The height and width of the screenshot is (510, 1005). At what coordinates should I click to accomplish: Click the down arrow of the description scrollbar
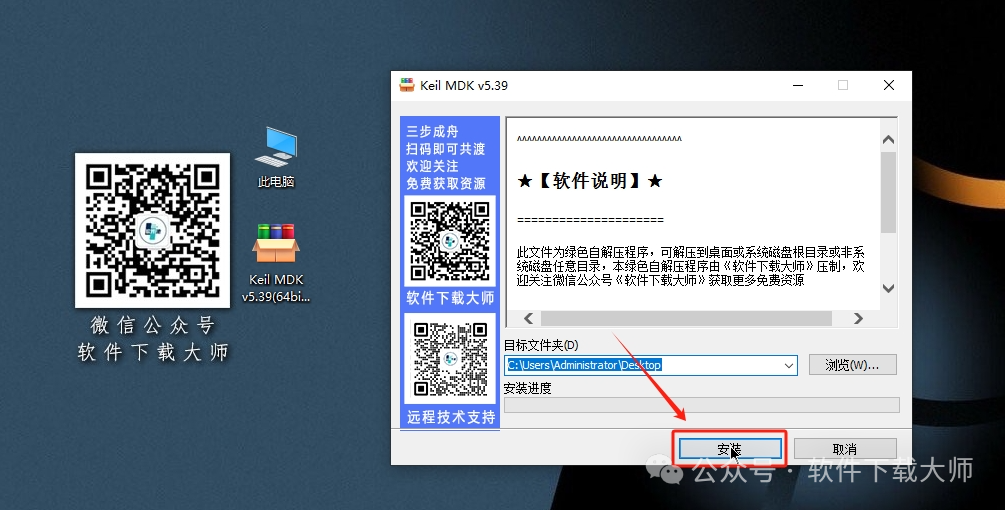tap(888, 288)
